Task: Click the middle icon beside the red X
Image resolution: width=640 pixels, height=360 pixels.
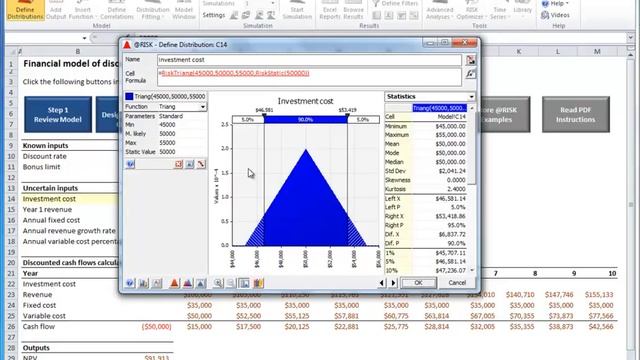Action: [190, 164]
